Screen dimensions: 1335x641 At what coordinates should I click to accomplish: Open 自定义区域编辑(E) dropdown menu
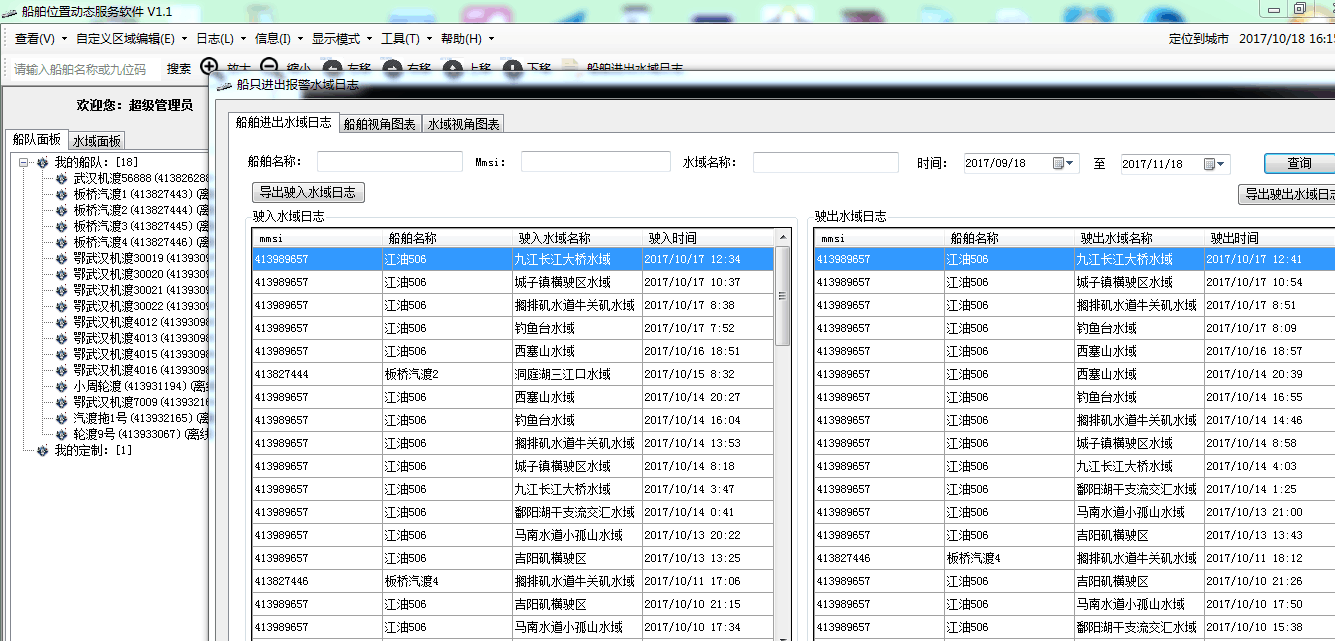(130, 39)
